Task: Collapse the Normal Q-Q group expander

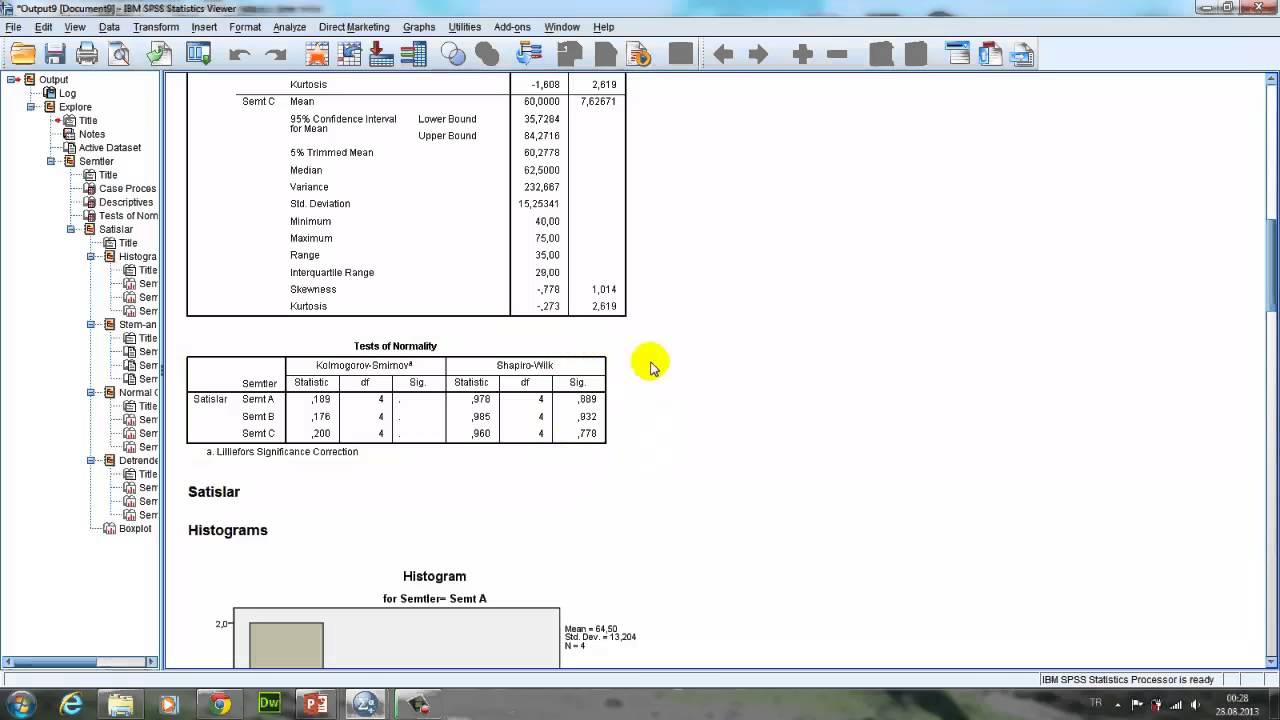Action: tap(91, 393)
